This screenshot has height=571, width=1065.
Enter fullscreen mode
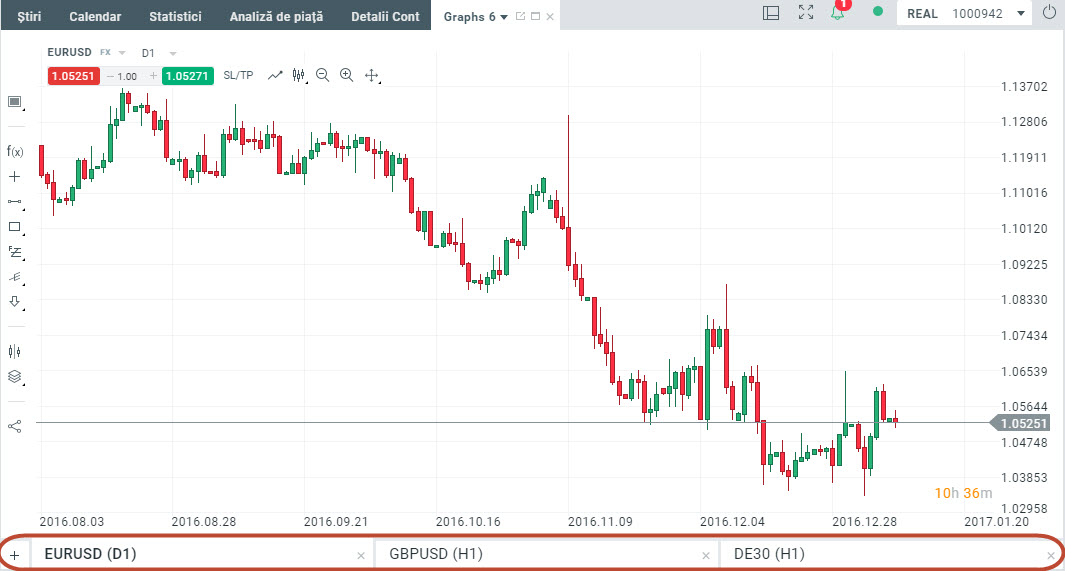coord(806,12)
